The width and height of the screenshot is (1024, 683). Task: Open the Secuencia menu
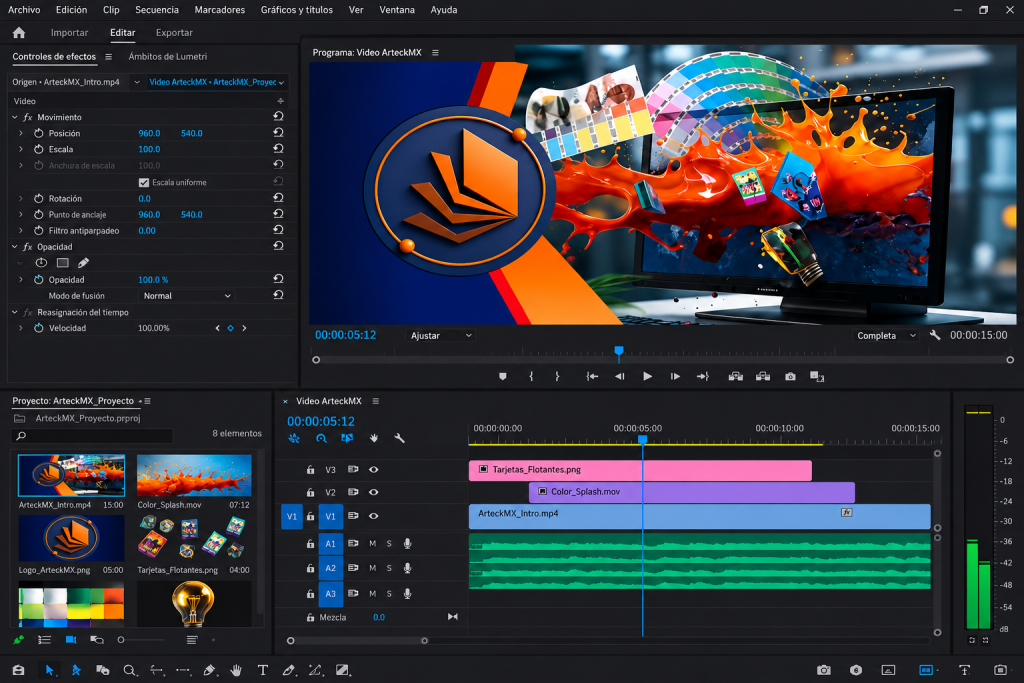pos(157,10)
